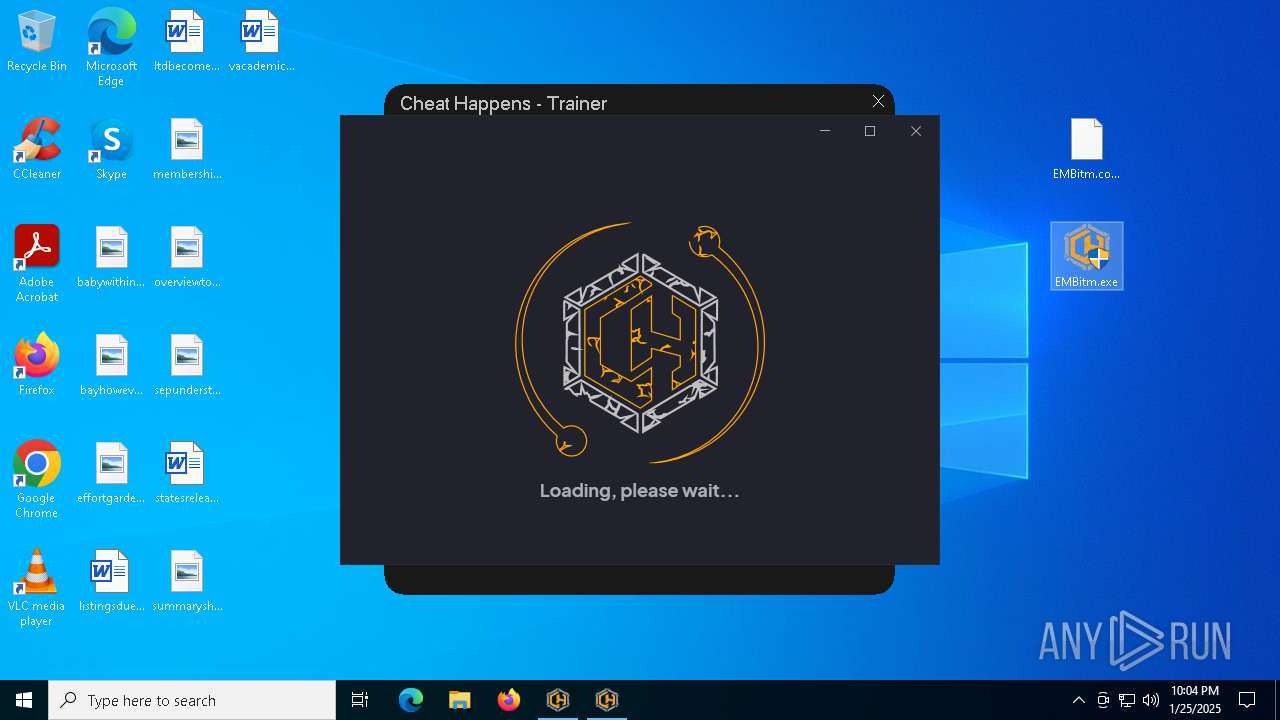Maximize the loading window
1280x720 pixels.
click(870, 131)
